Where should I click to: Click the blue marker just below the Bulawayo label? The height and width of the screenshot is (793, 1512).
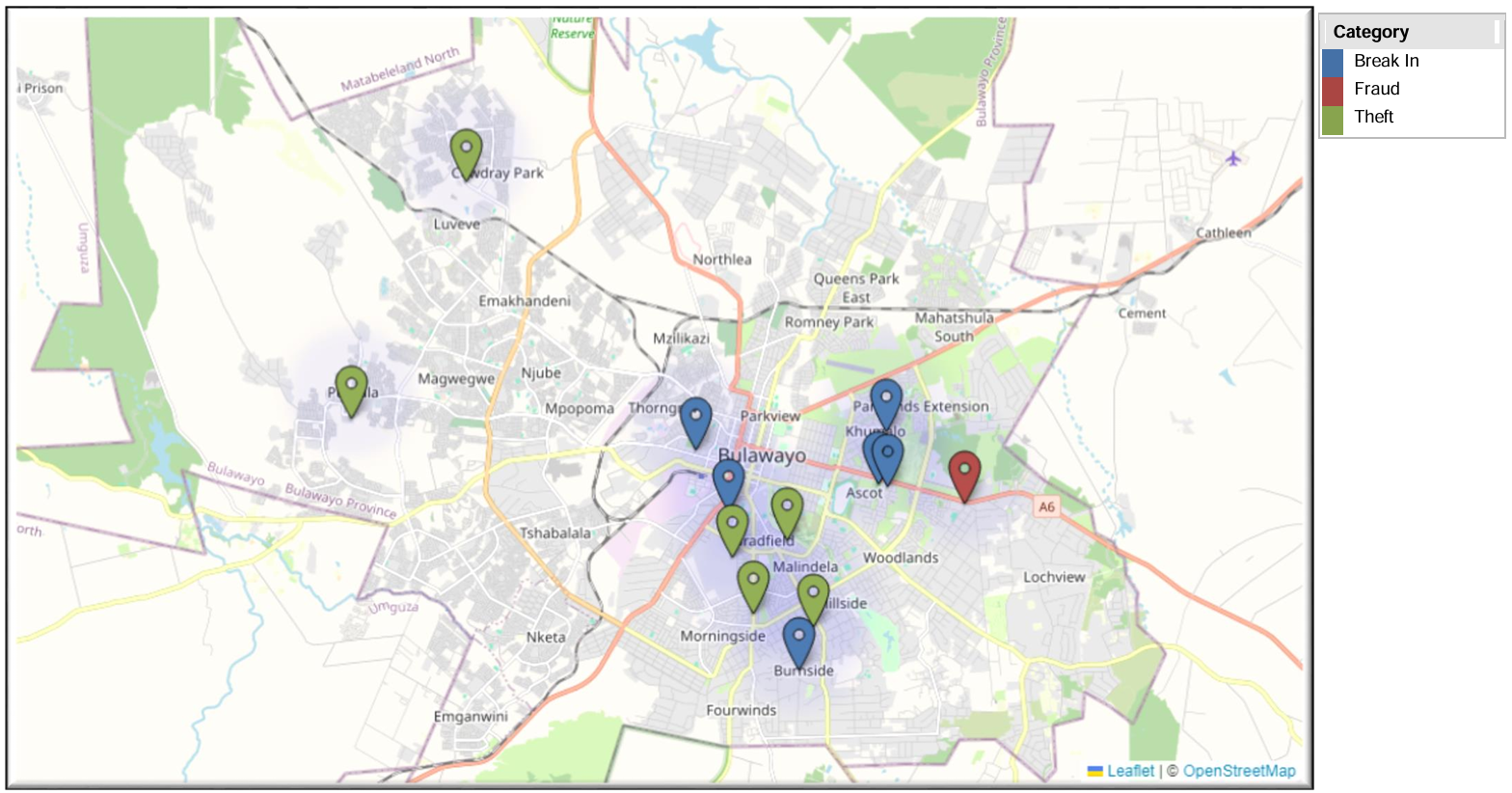(728, 481)
